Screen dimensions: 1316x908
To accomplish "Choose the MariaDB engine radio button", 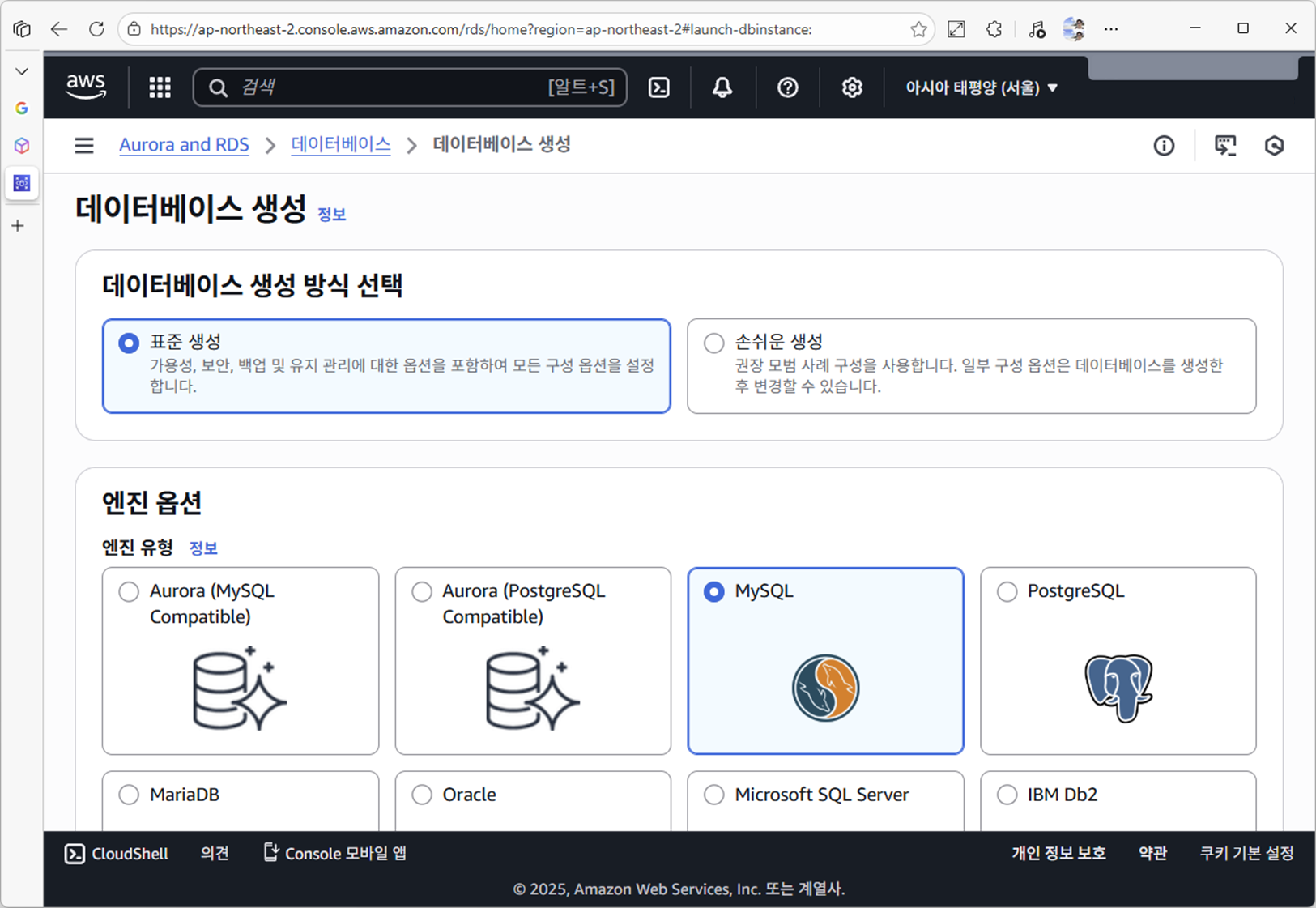I will (x=129, y=795).
